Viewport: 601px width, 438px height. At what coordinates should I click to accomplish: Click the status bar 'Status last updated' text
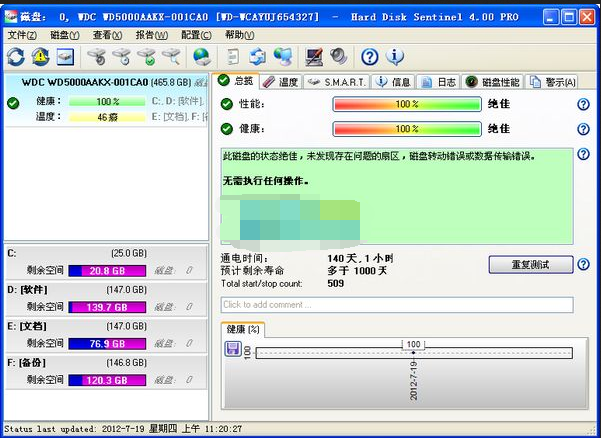[x=123, y=429]
